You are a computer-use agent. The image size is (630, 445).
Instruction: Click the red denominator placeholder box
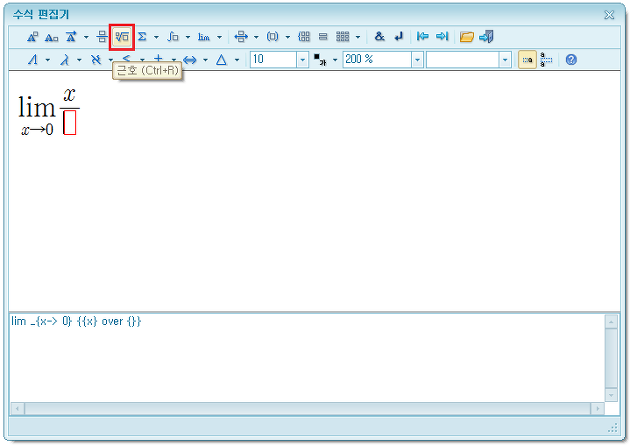point(70,122)
